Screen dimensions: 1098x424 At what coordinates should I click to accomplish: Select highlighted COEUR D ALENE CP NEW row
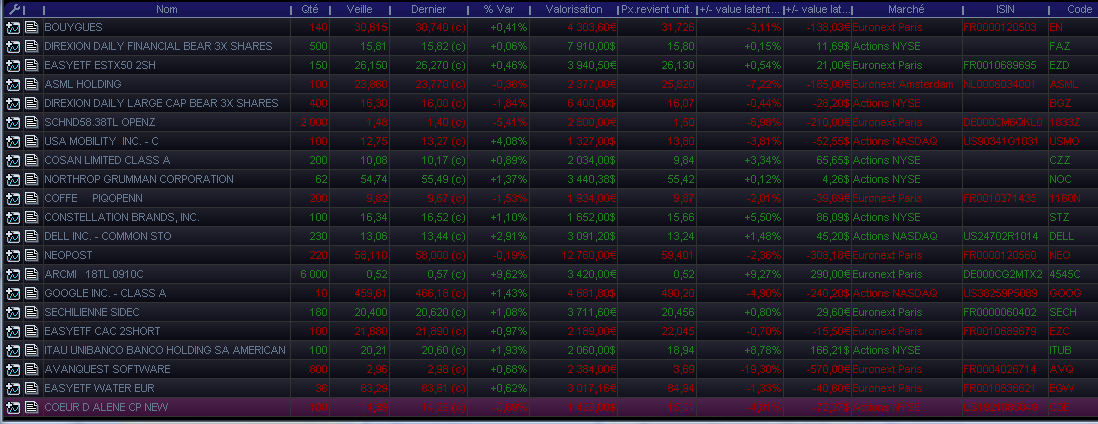click(549, 406)
